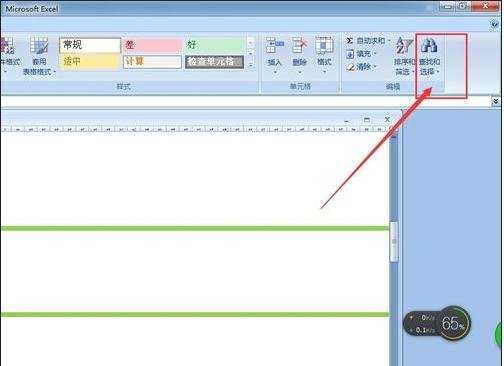The width and height of the screenshot is (504, 366).
Task: Click the Format cells icon
Action: (x=324, y=46)
